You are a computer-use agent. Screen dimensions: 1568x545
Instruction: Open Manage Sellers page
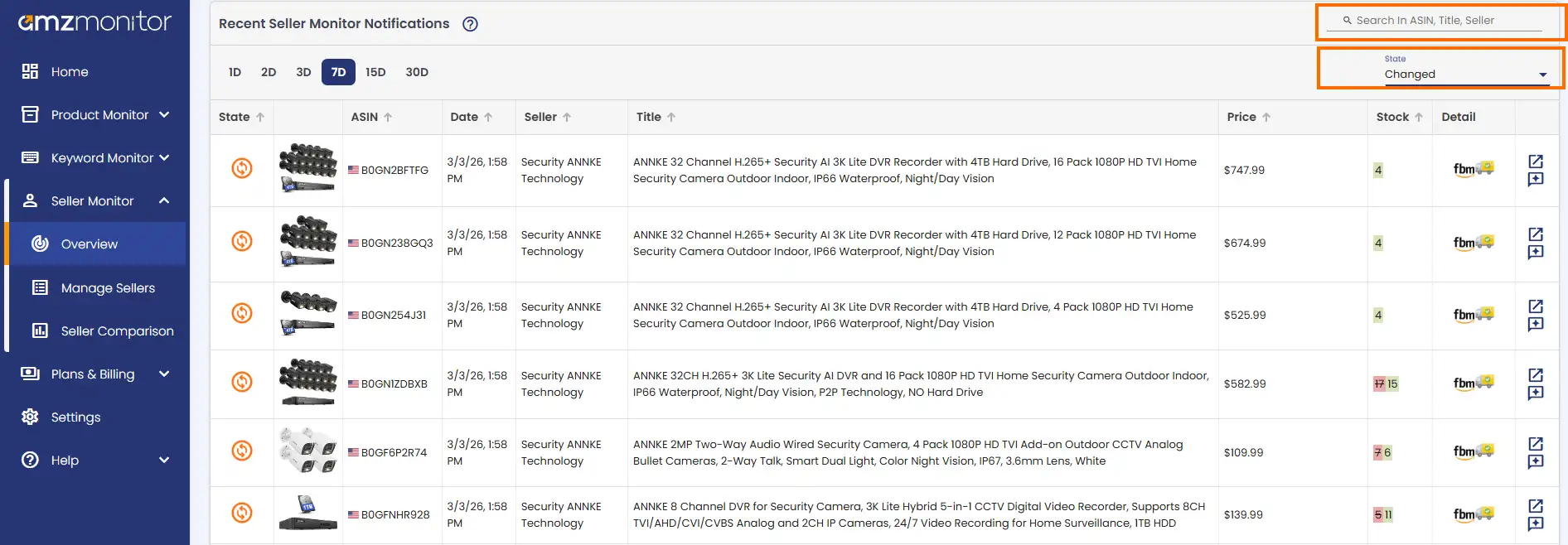click(x=97, y=287)
